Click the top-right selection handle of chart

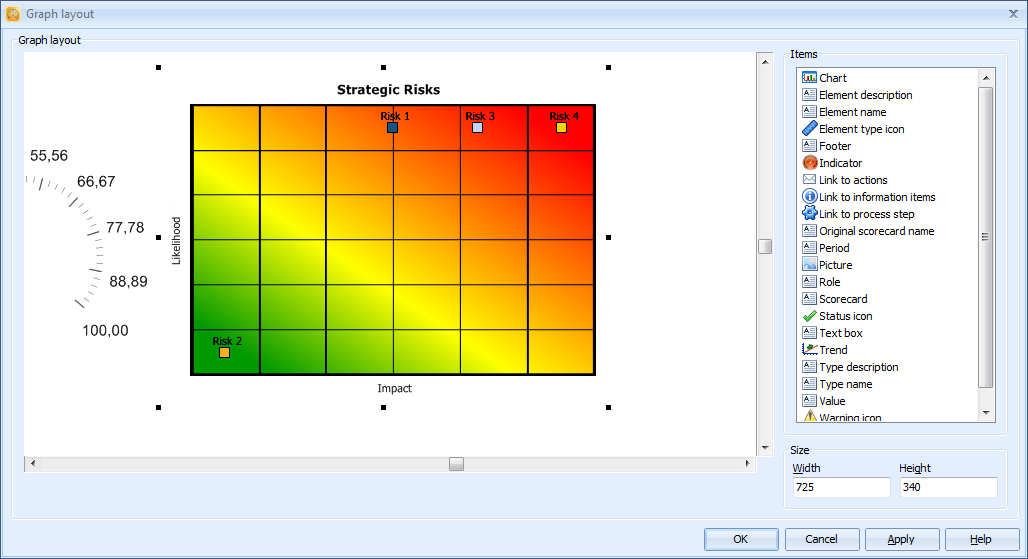[x=608, y=67]
